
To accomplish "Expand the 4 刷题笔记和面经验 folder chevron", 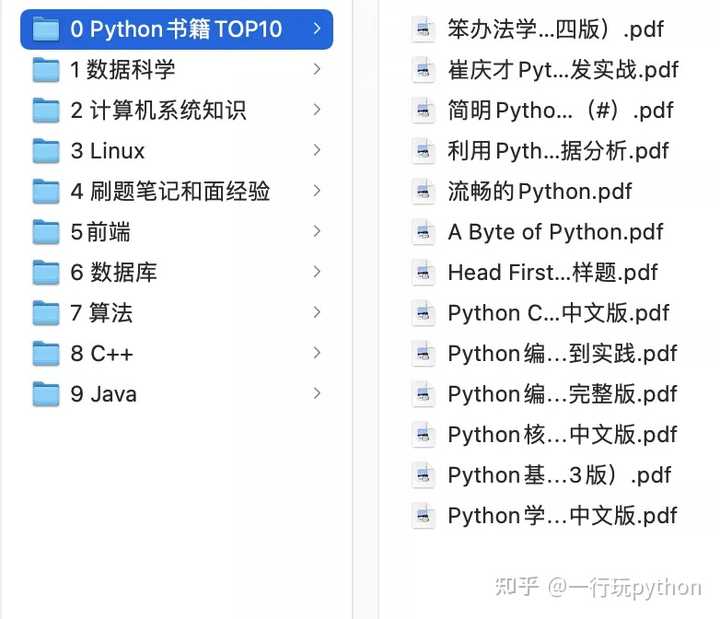I will coord(316,191).
